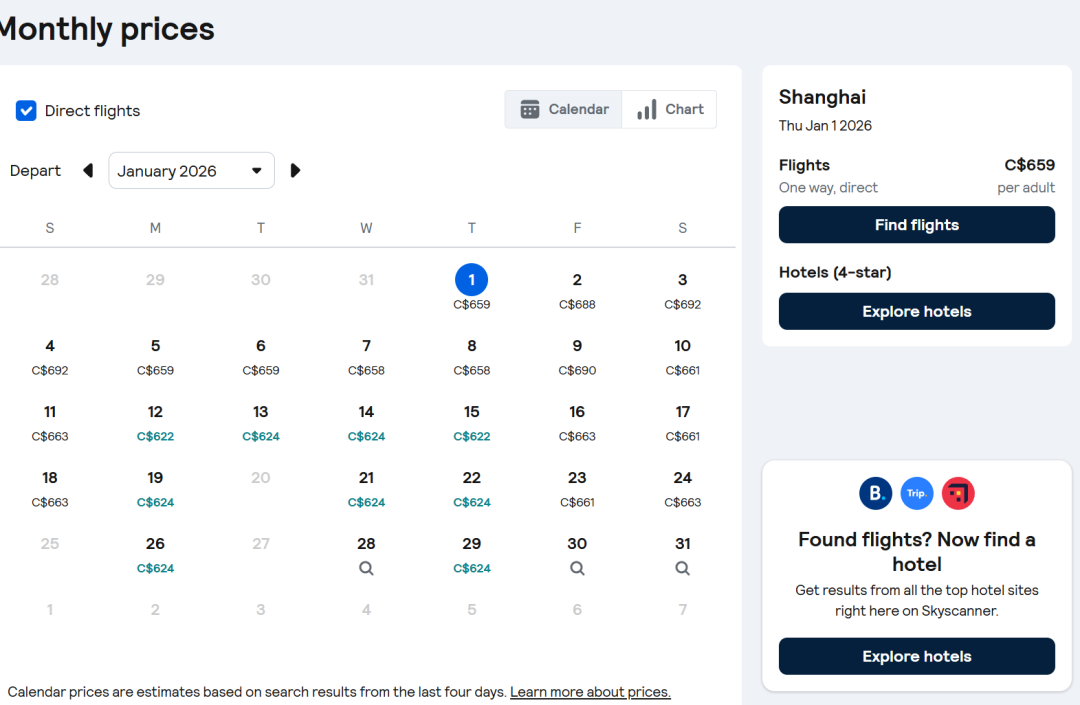
Task: Click Explore hotels in the hotel promo card
Action: point(916,656)
